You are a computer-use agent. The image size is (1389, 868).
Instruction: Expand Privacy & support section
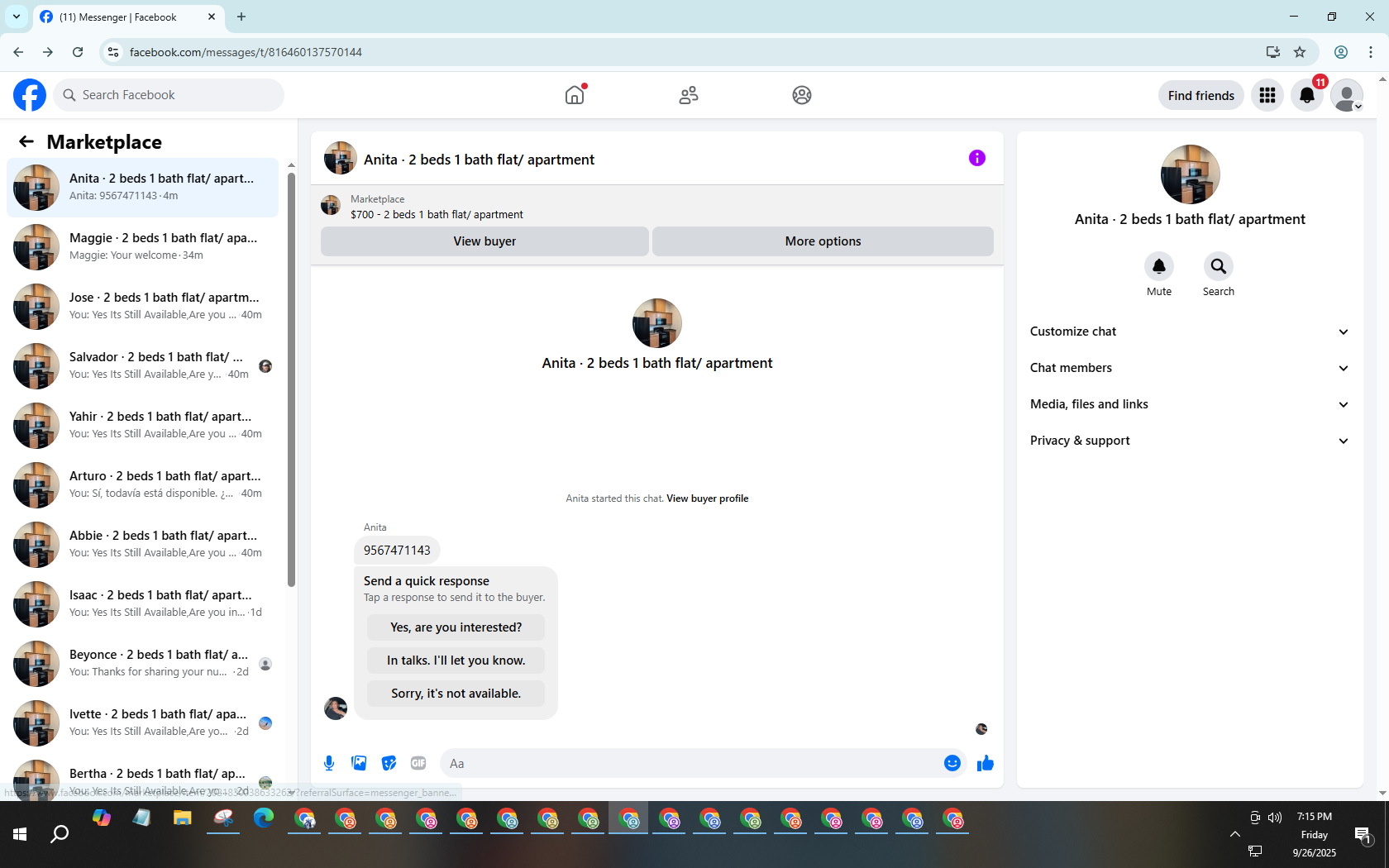(x=1190, y=441)
